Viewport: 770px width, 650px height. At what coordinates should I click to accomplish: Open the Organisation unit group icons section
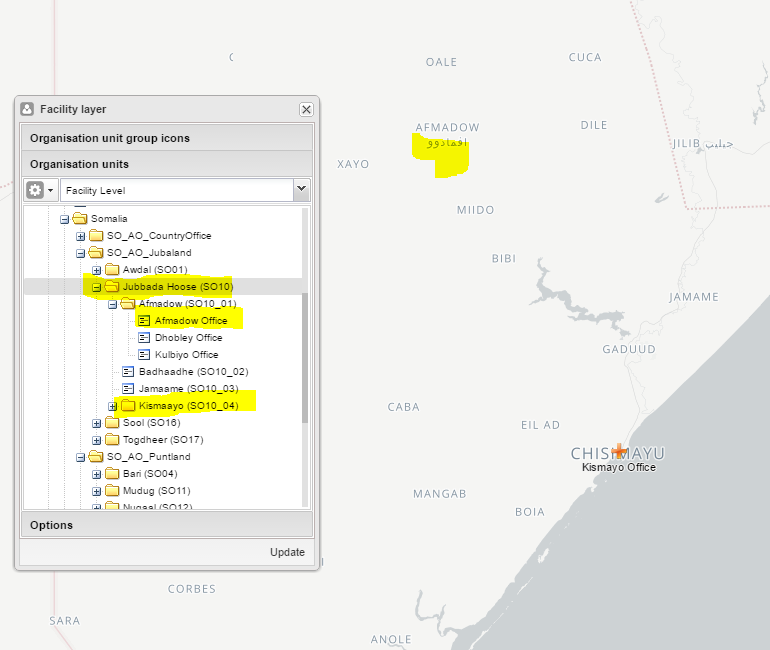167,138
